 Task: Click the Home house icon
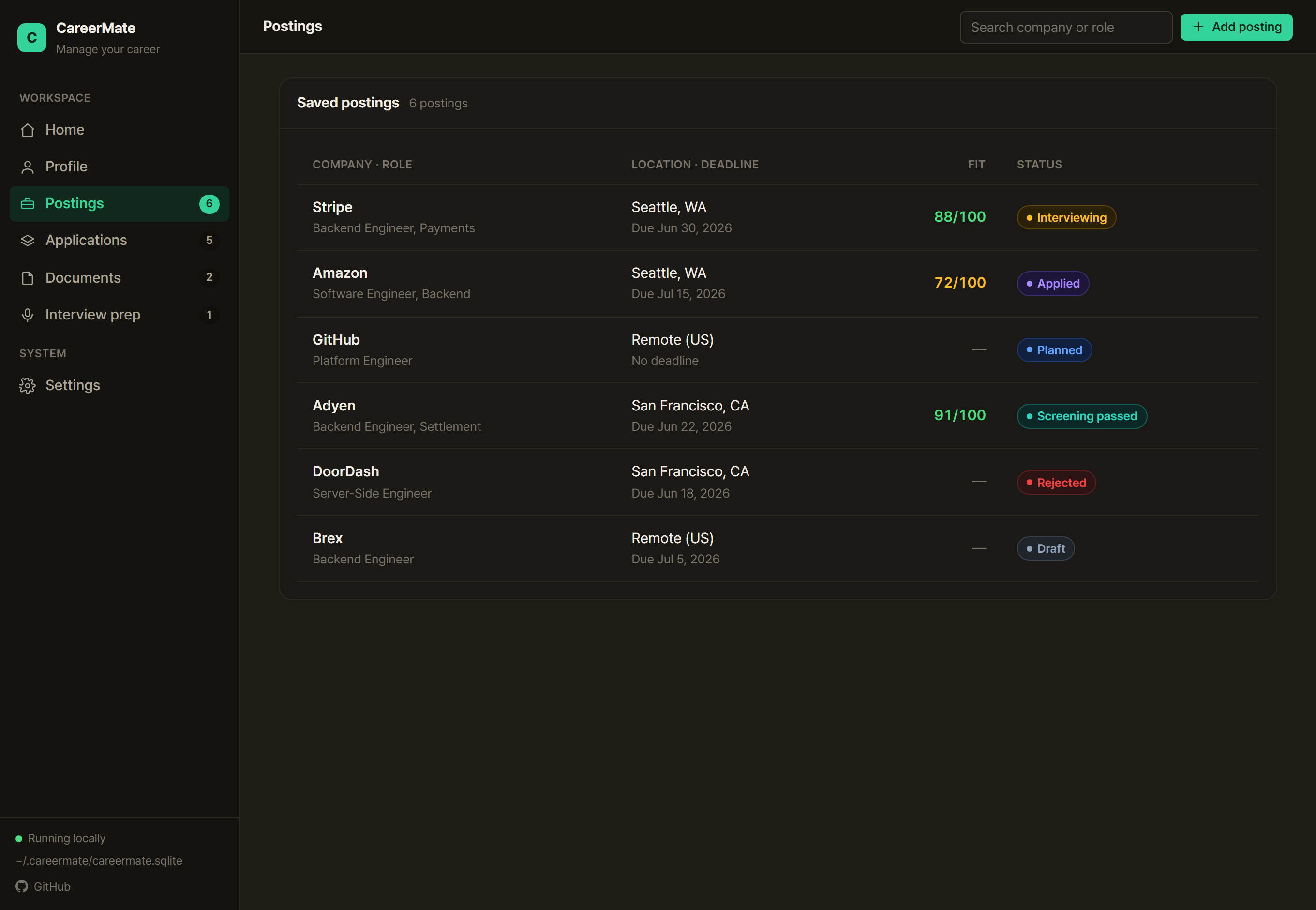click(28, 130)
